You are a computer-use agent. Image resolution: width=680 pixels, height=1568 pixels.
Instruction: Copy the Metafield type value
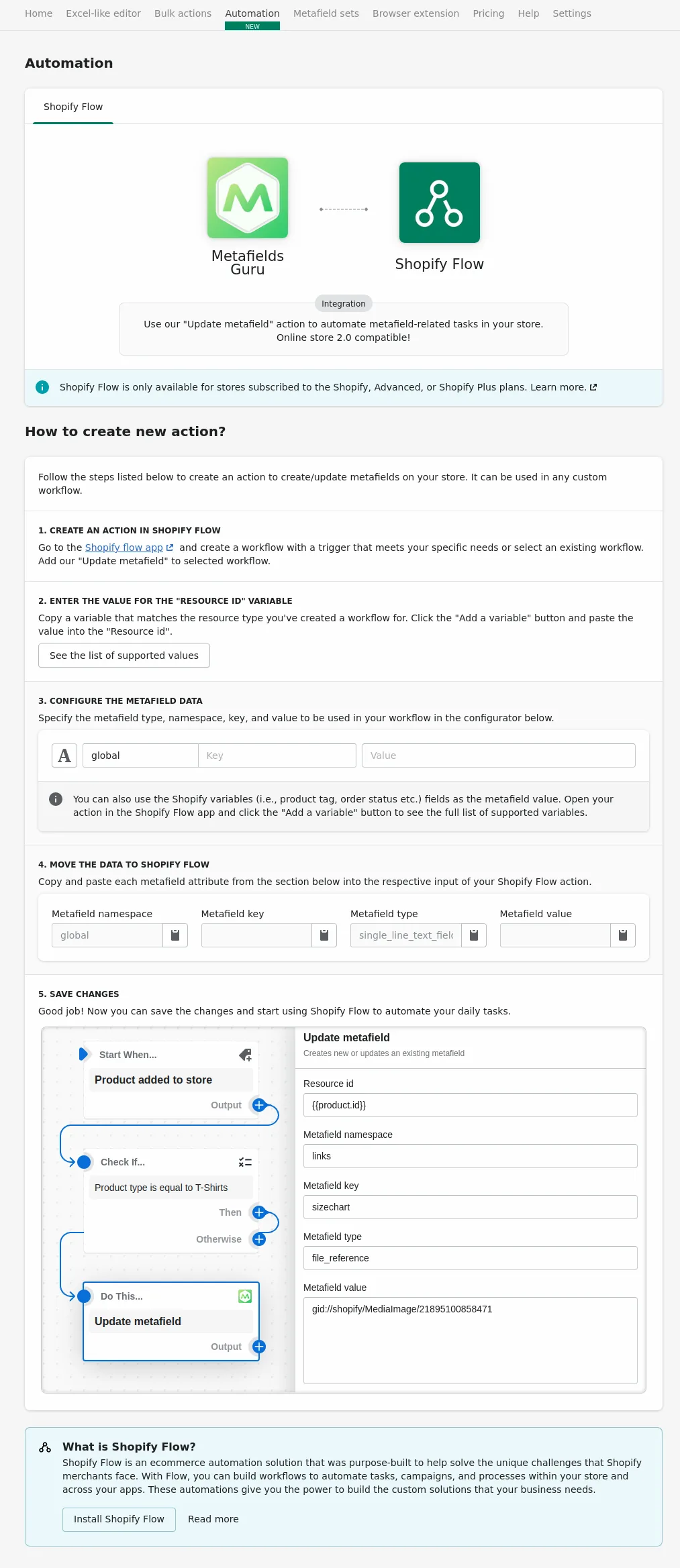pyautogui.click(x=474, y=935)
